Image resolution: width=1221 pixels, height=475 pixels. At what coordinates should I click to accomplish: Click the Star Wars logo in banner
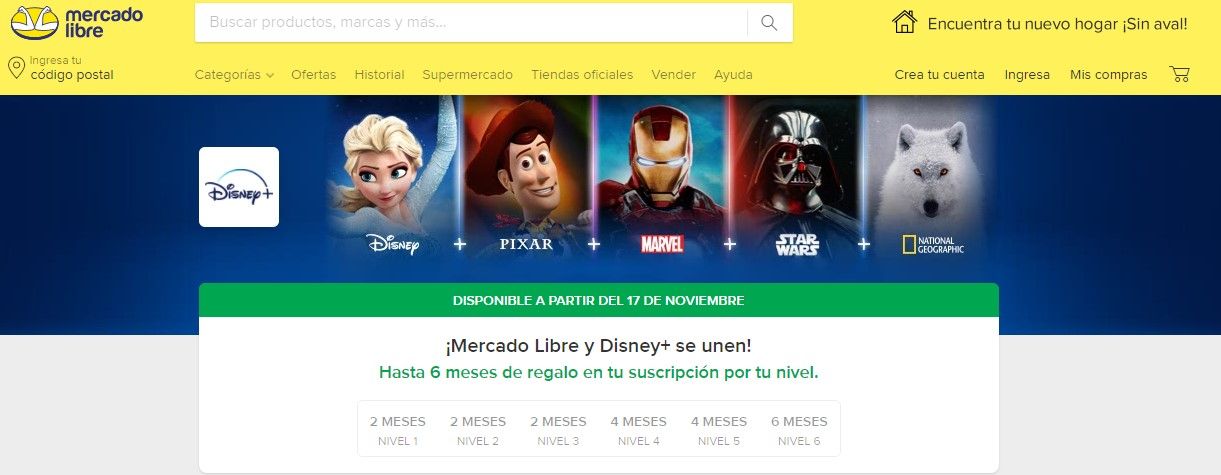798,244
